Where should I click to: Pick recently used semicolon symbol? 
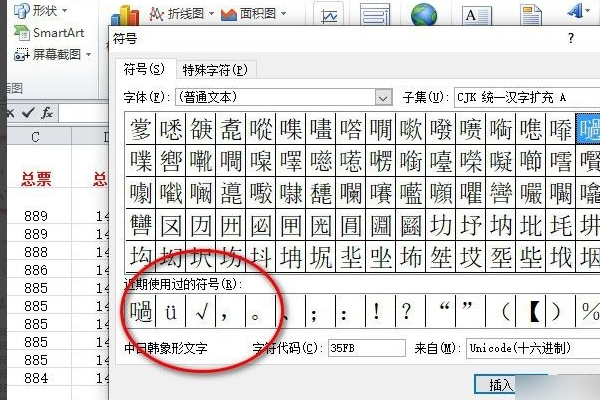tap(321, 311)
